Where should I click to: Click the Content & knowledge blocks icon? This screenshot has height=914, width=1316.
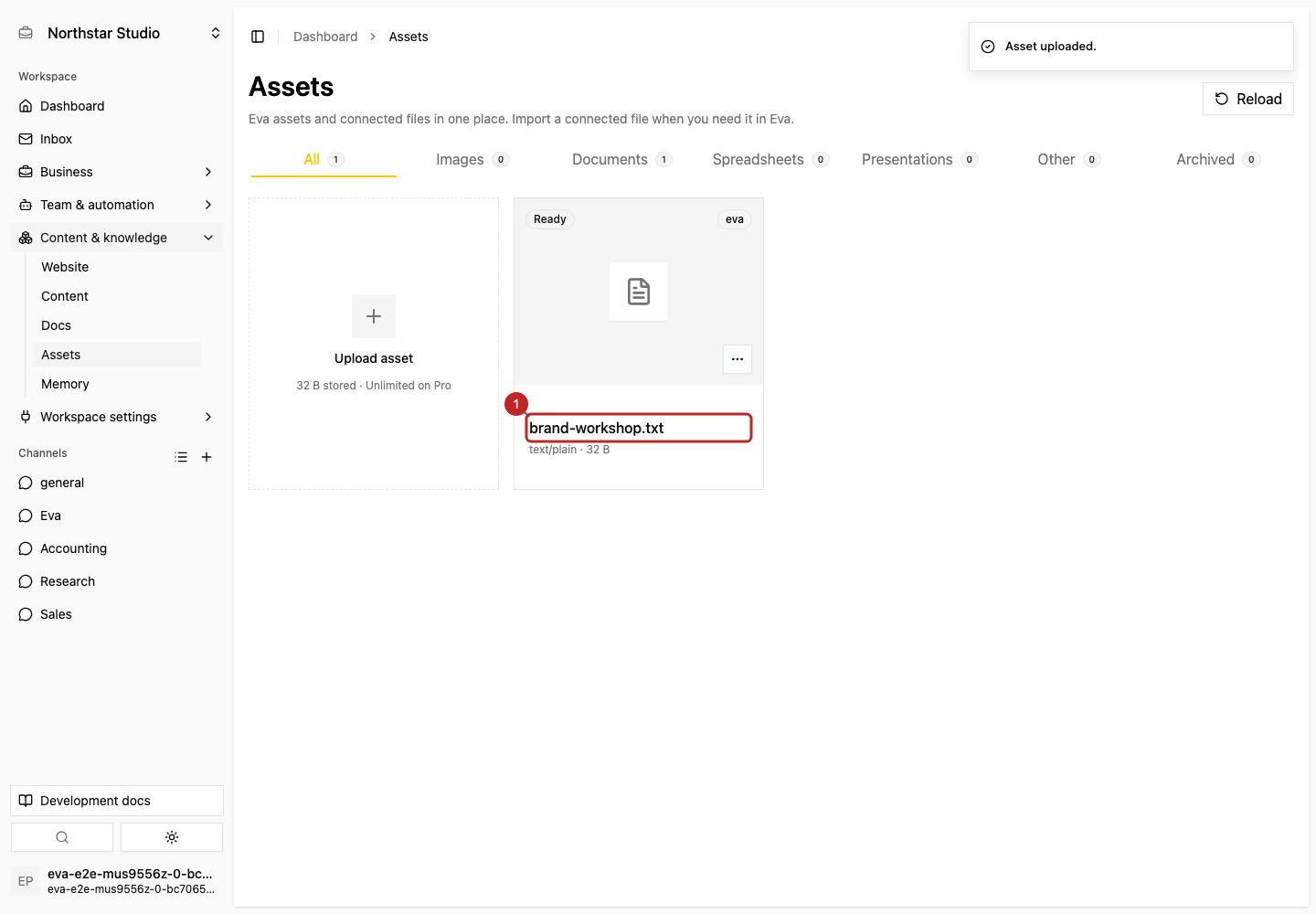[26, 238]
